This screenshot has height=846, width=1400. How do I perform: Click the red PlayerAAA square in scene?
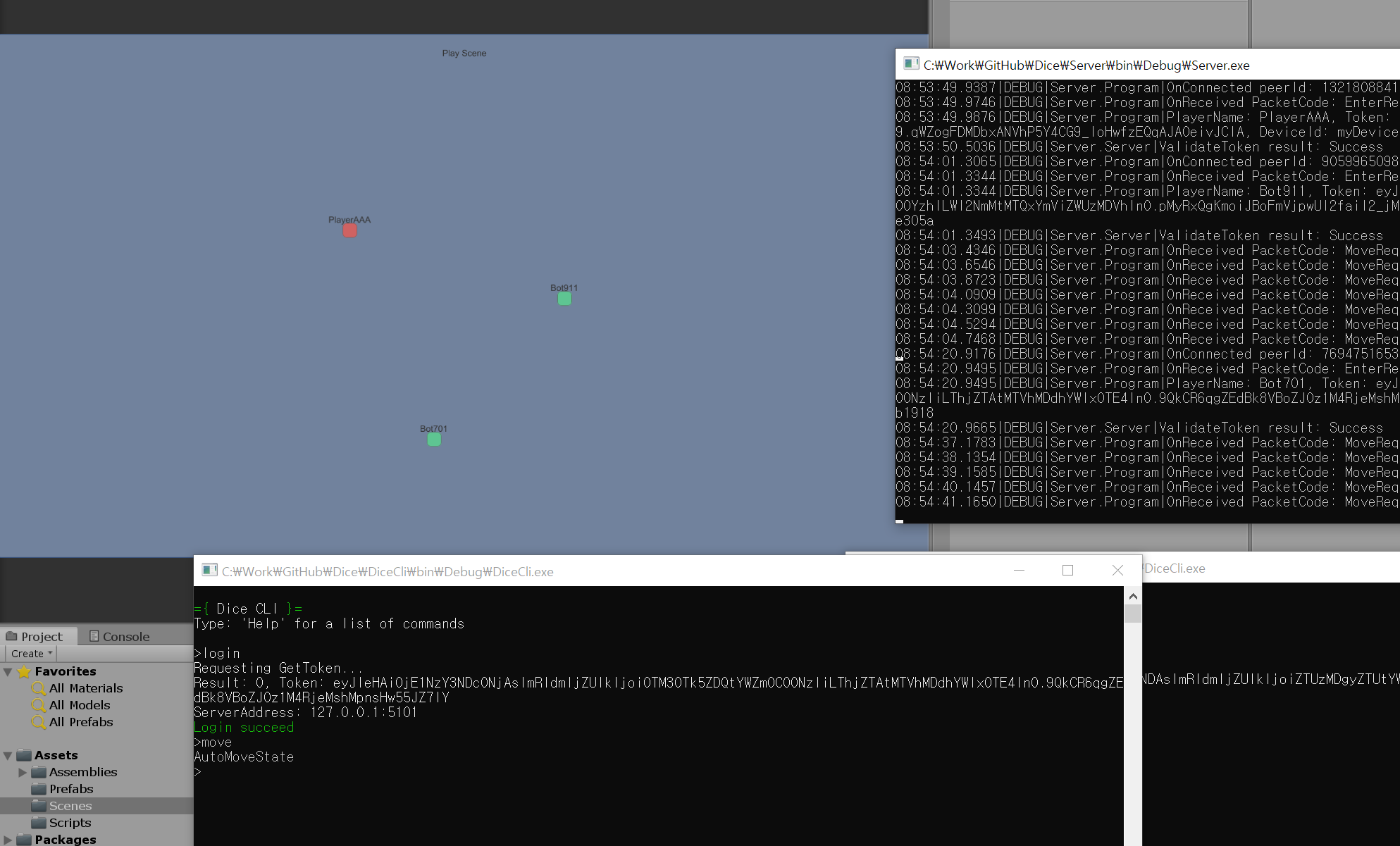pos(349,231)
